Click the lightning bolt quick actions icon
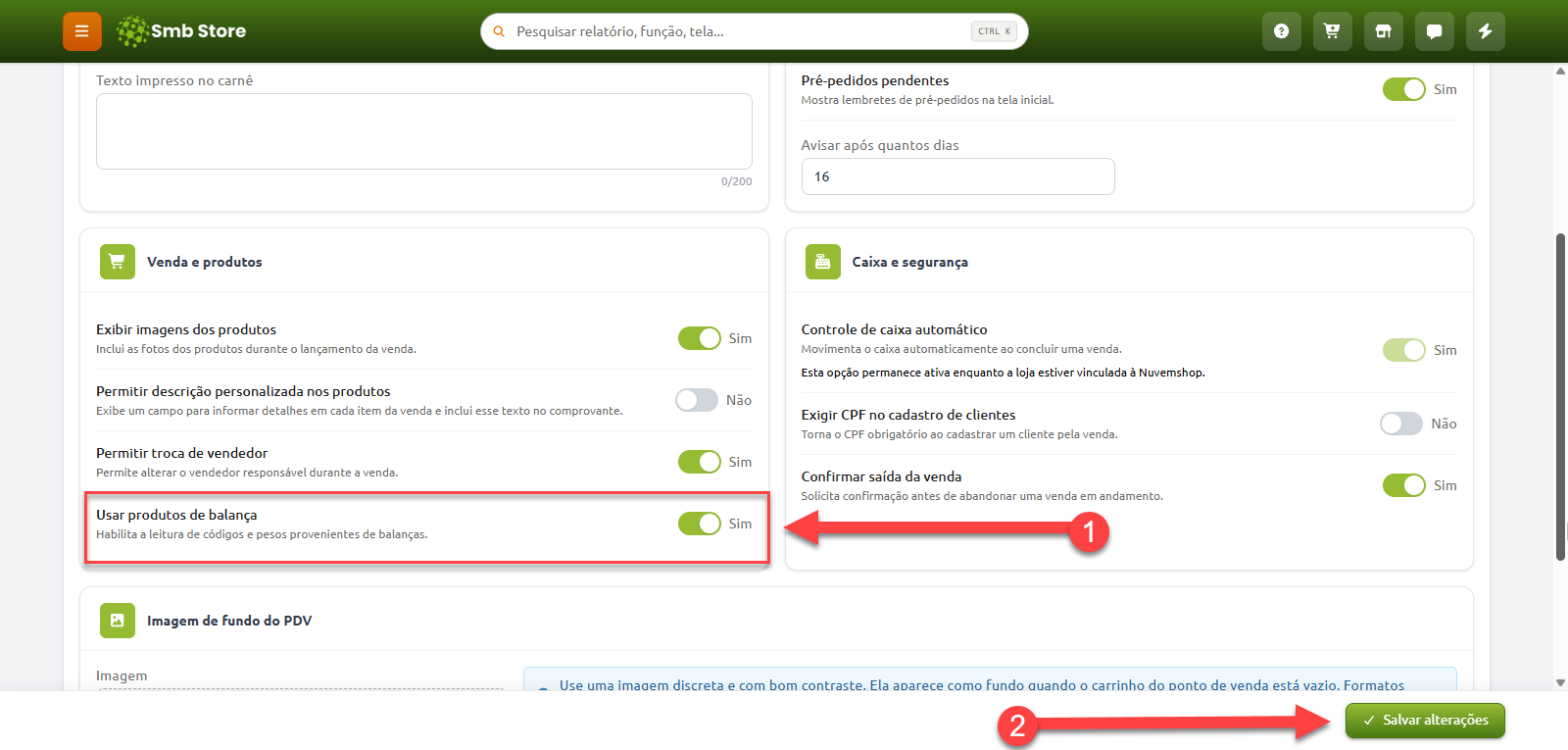 (1485, 31)
